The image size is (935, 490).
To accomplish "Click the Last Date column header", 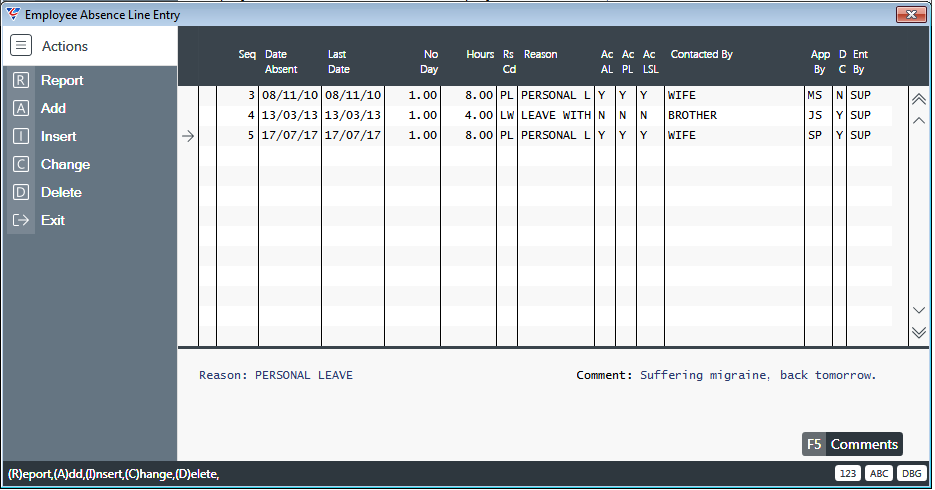I will pyautogui.click(x=338, y=62).
